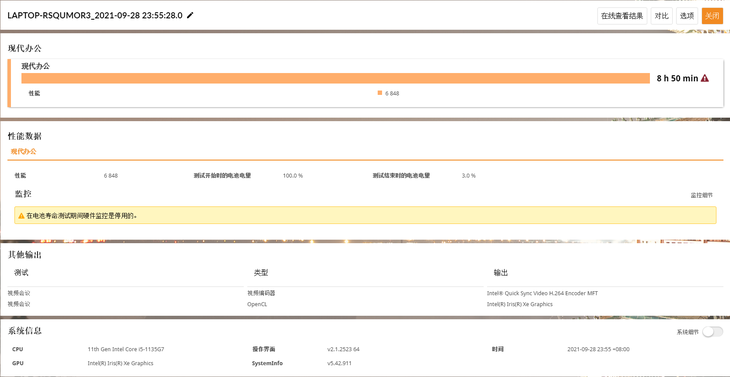Click the 对比 compare button
This screenshot has width=730, height=377.
coord(662,16)
